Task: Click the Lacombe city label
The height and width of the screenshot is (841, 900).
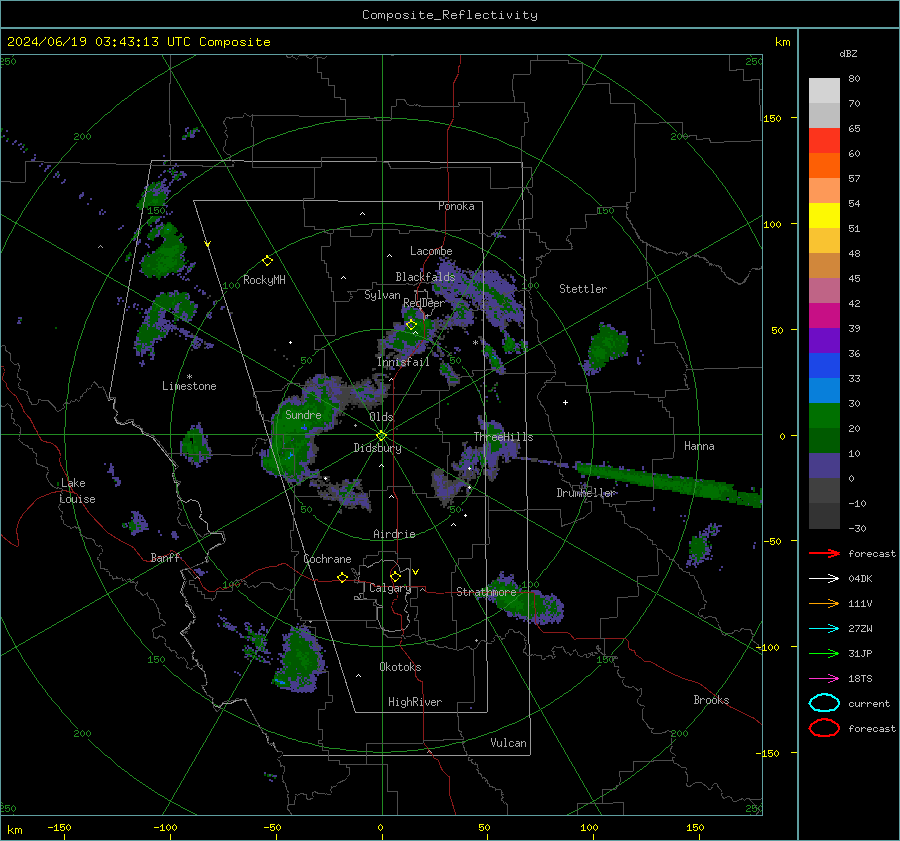Action: click(x=431, y=251)
